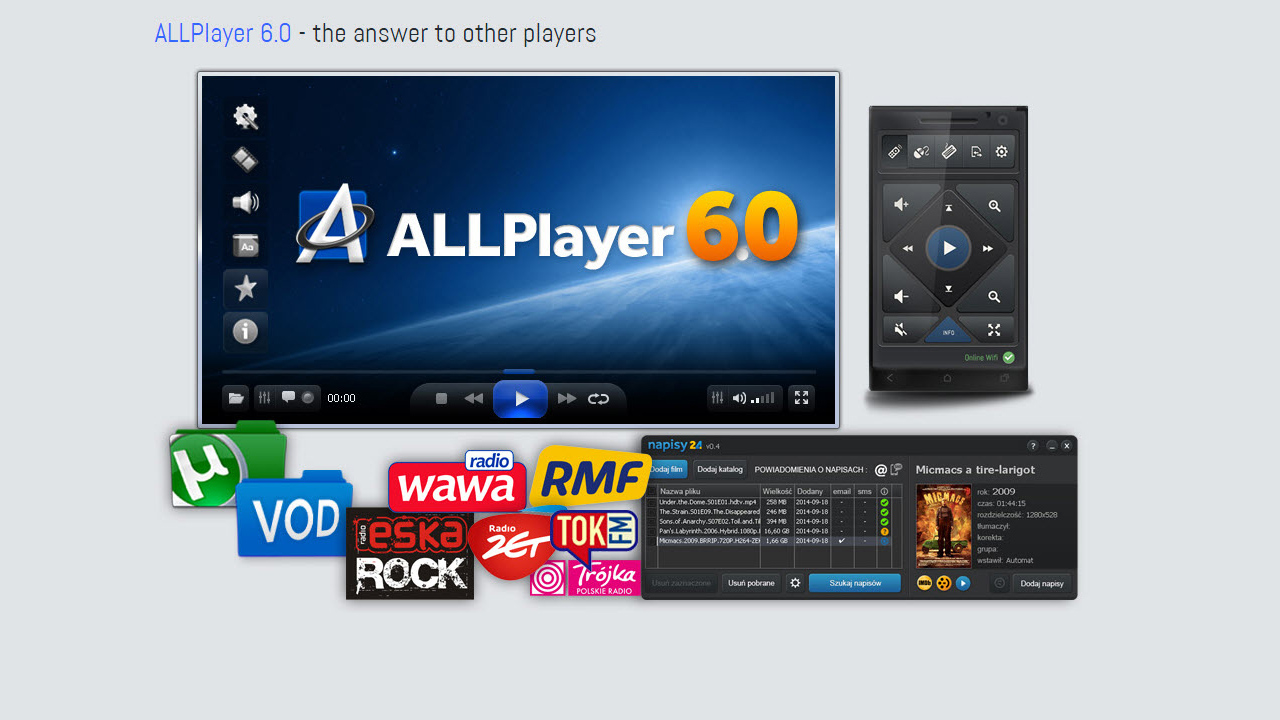Enter fullscreen using the expand icon

coord(801,398)
